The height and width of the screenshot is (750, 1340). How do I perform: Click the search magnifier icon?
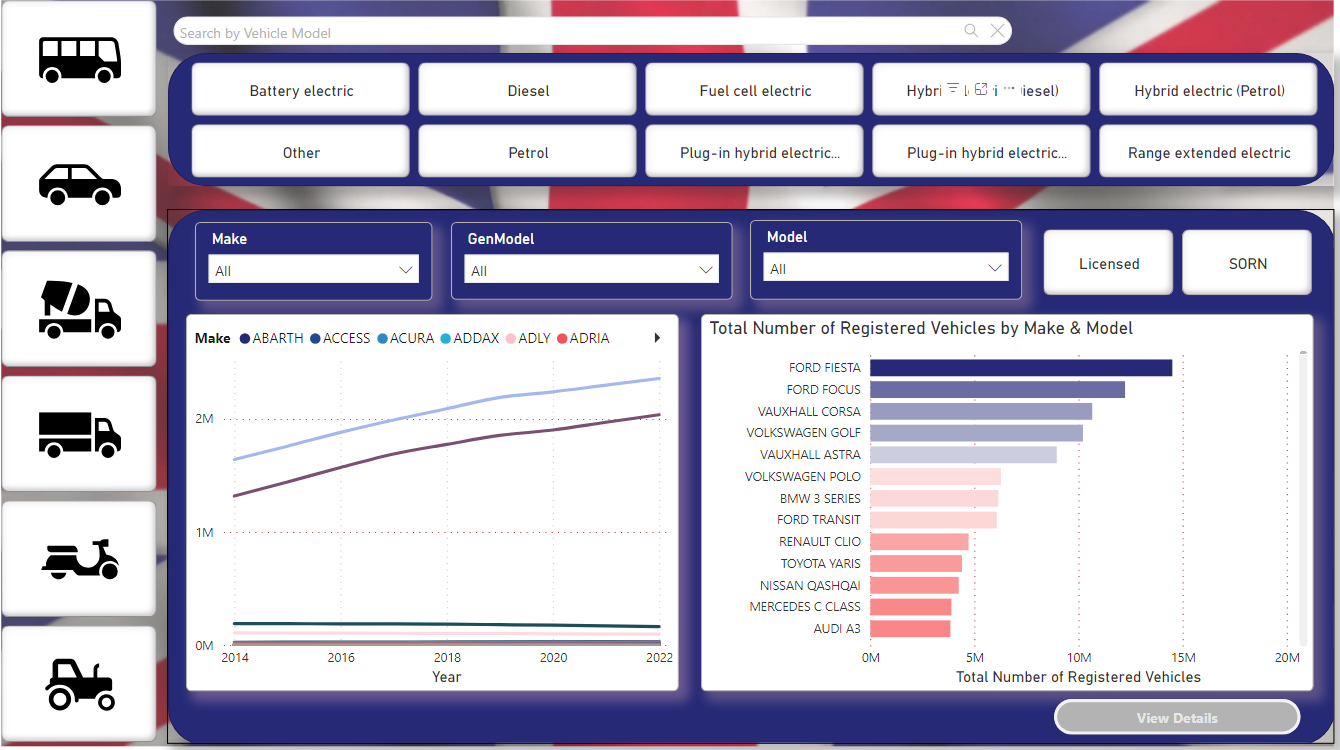(x=971, y=31)
